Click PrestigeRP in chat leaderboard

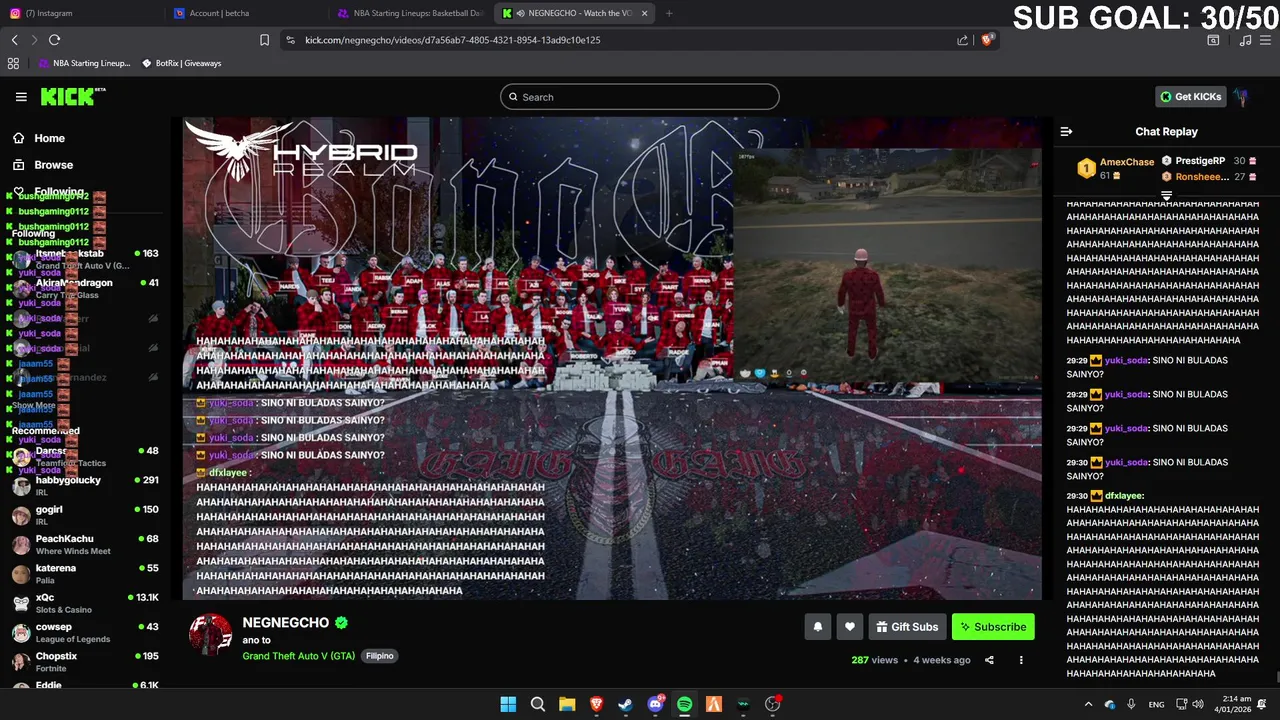point(1200,161)
